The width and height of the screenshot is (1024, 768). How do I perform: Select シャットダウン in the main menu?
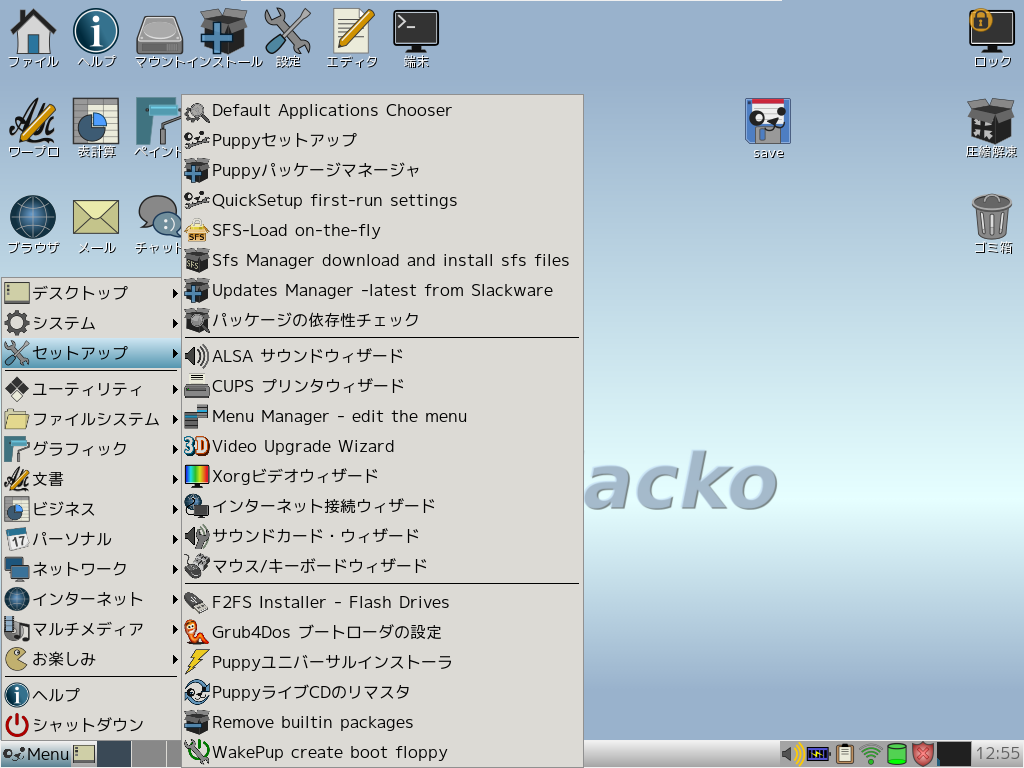coord(91,725)
